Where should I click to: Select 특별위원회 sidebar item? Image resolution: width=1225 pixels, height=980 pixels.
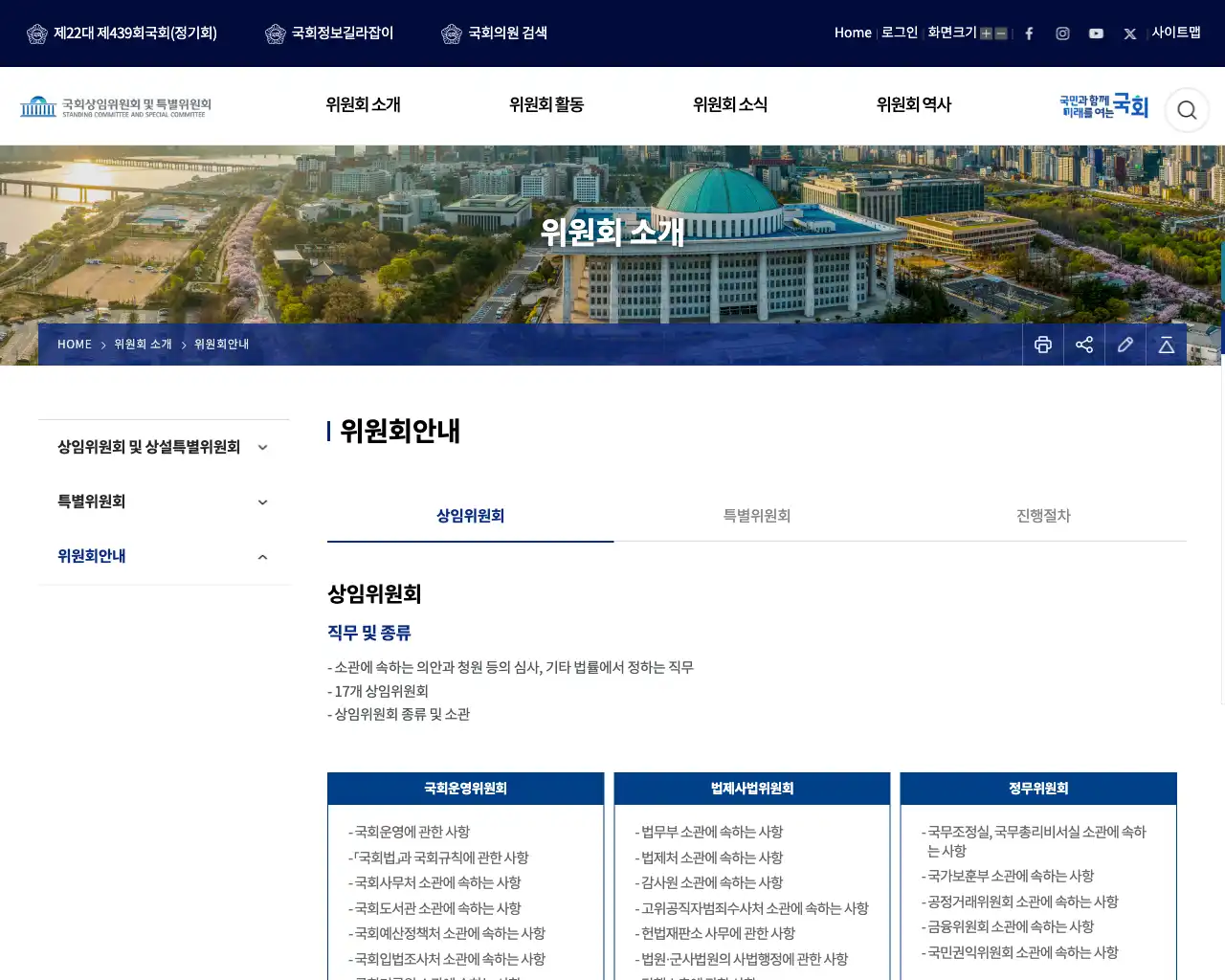pos(91,501)
